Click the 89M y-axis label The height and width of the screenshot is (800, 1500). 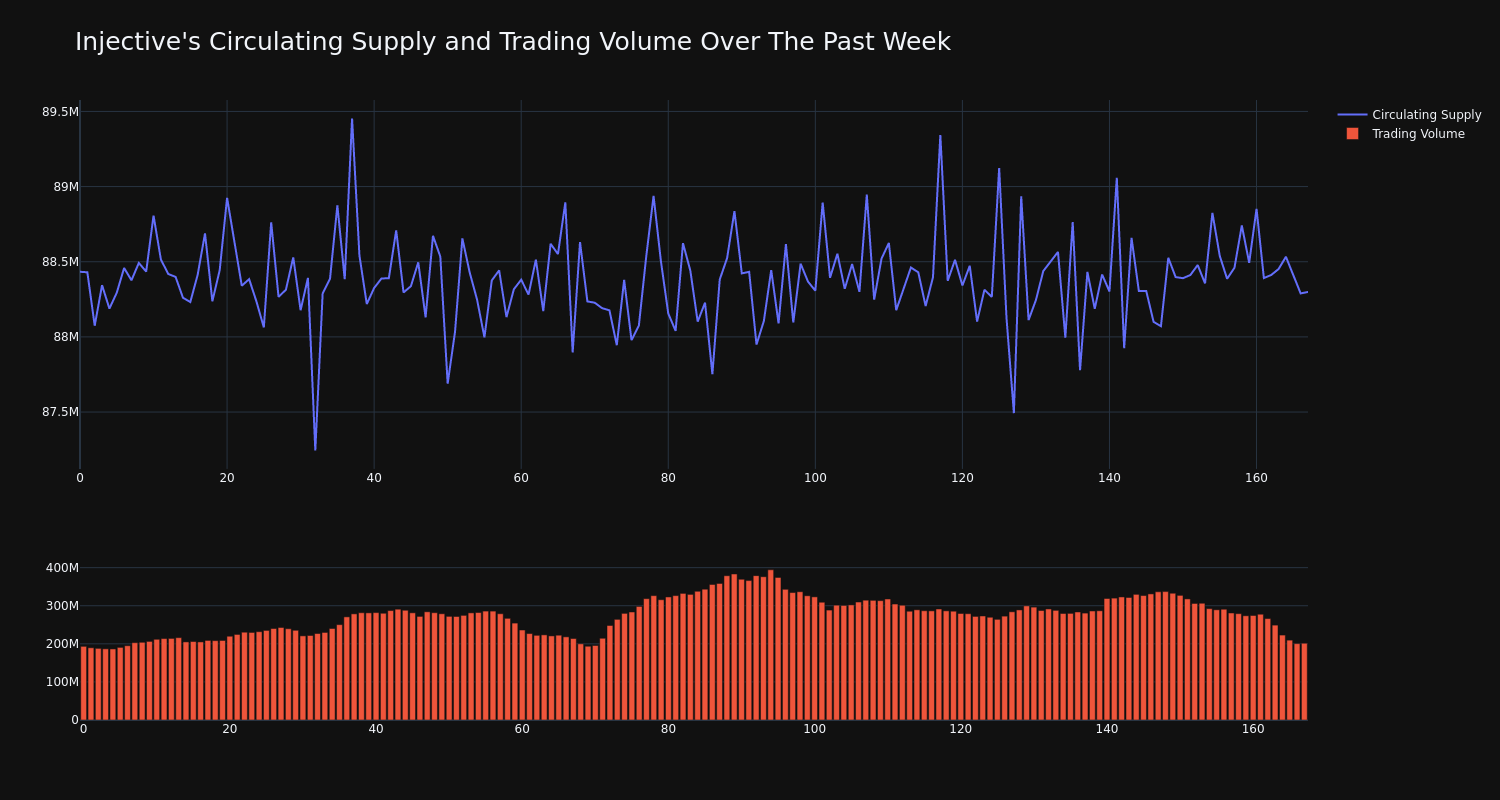[x=66, y=187]
